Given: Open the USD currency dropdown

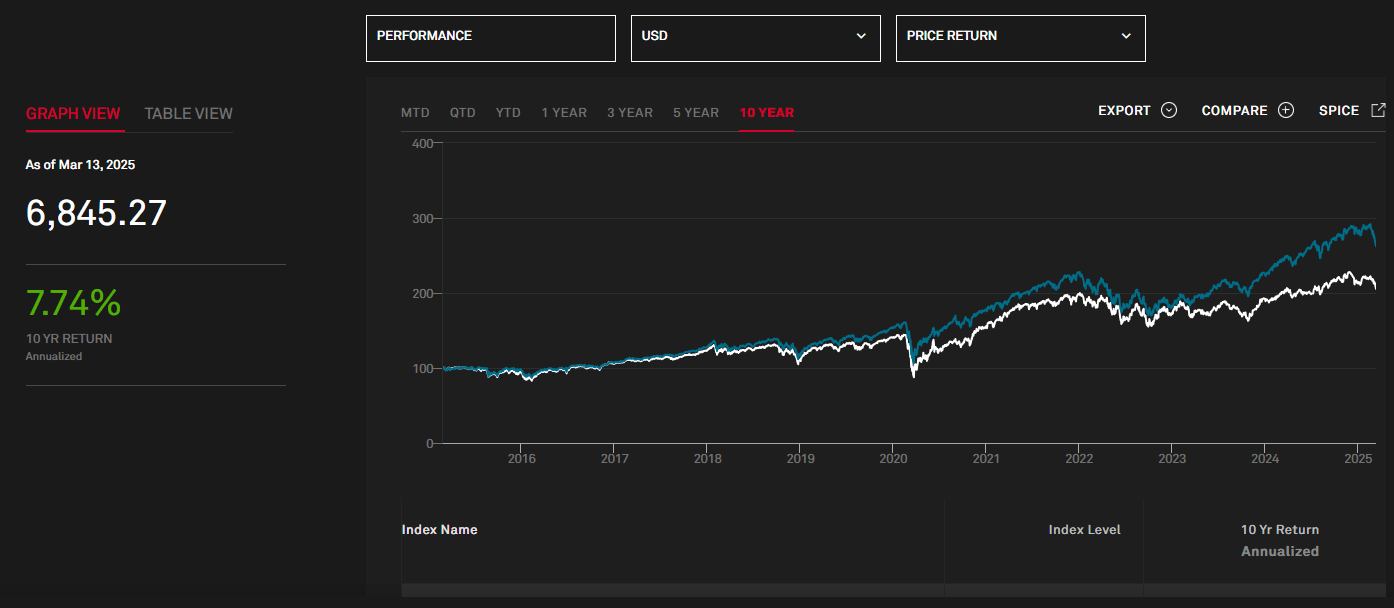Looking at the screenshot, I should (756, 38).
